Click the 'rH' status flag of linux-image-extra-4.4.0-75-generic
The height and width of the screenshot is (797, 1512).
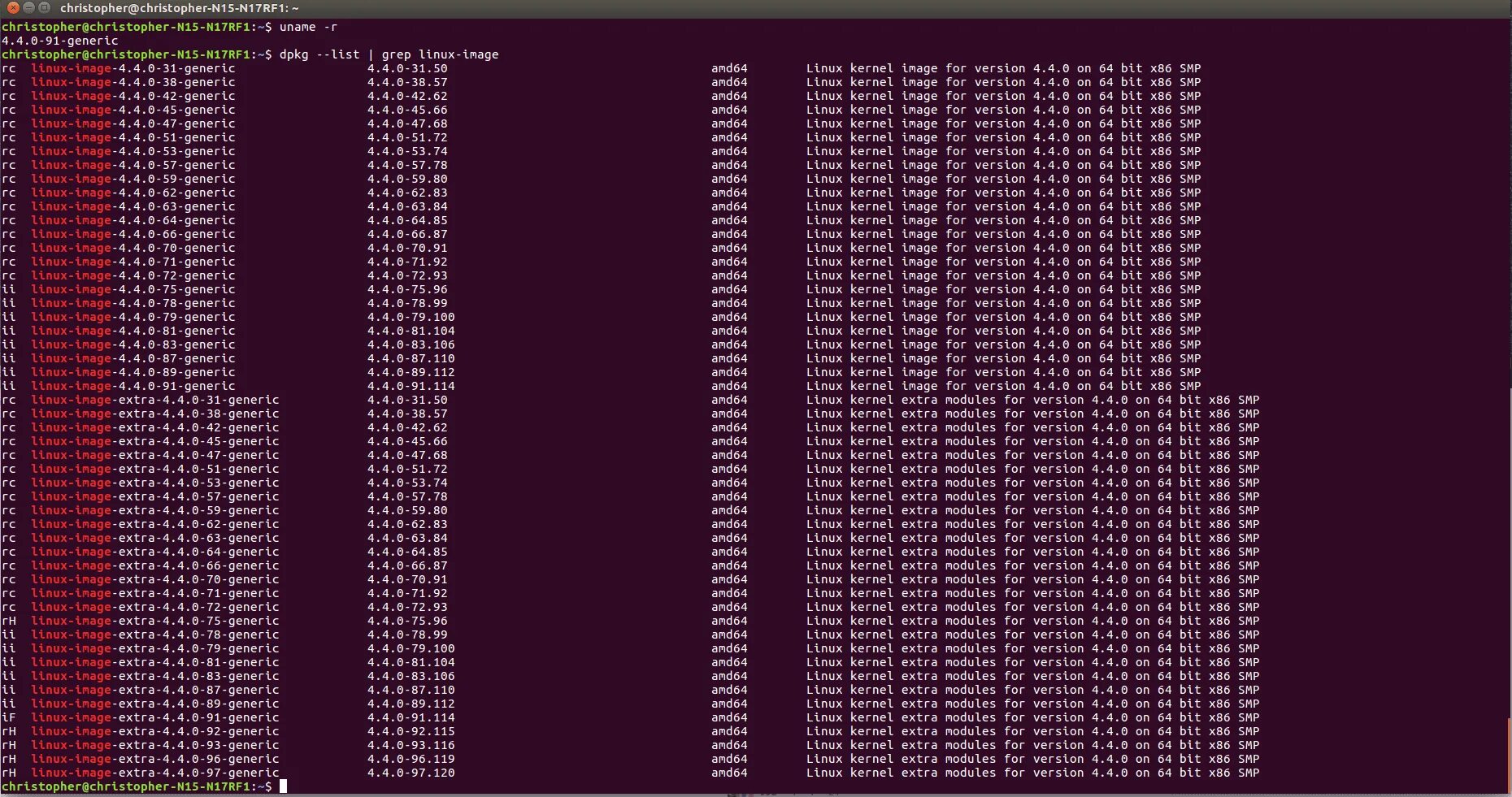tap(9, 621)
